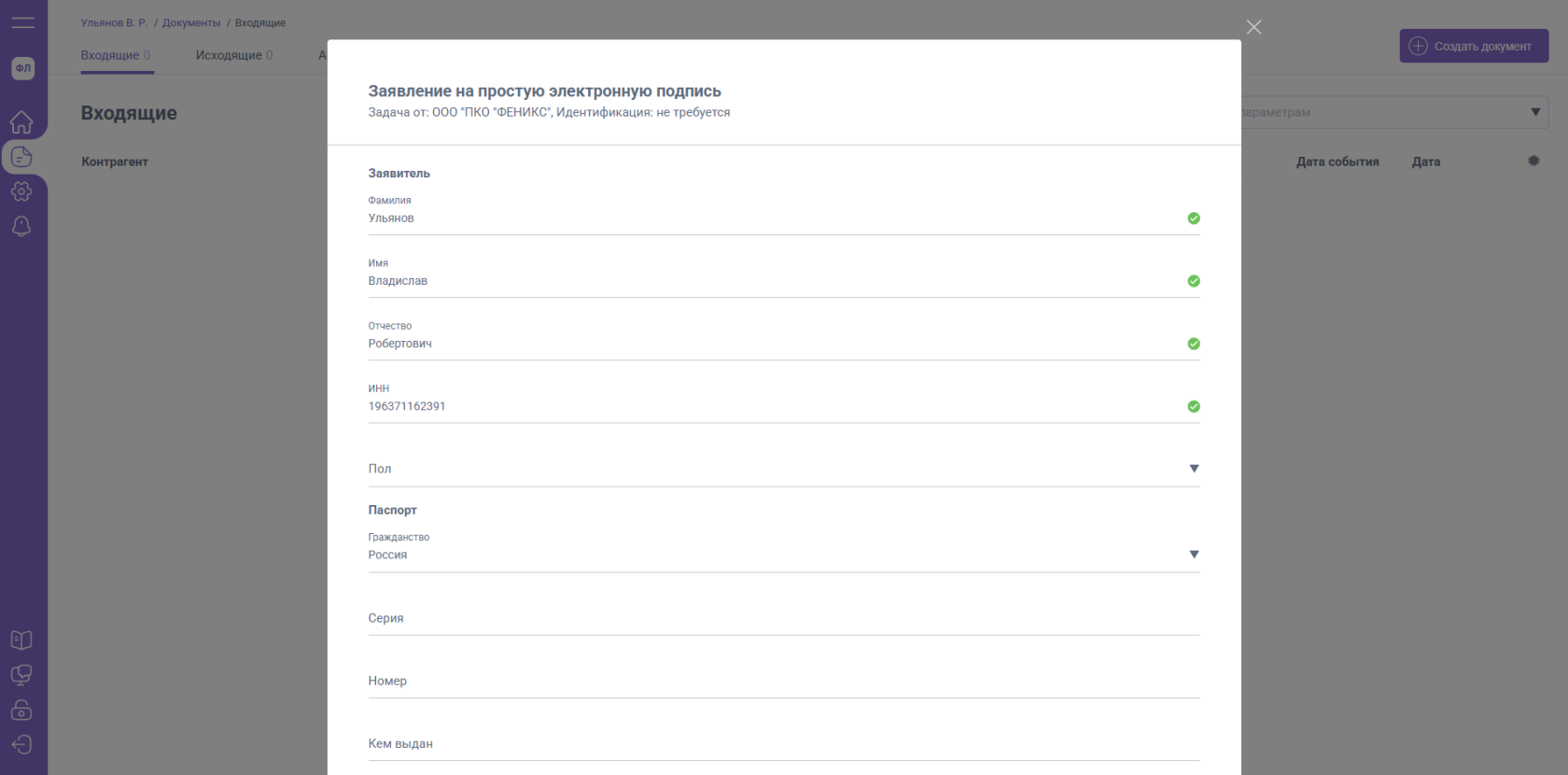Open the hamburger menu in sidebar

[22, 22]
